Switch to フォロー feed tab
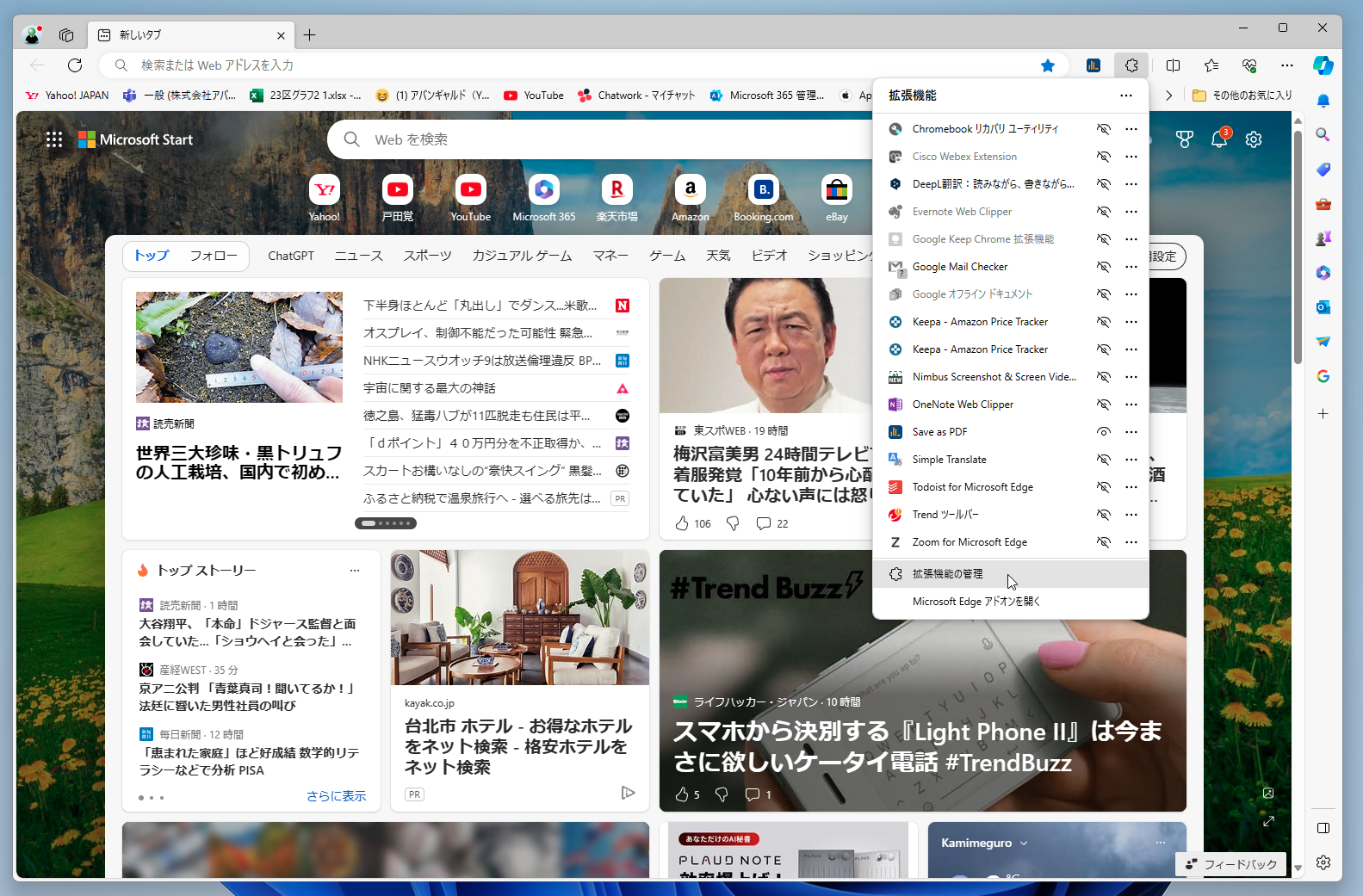 pyautogui.click(x=214, y=256)
